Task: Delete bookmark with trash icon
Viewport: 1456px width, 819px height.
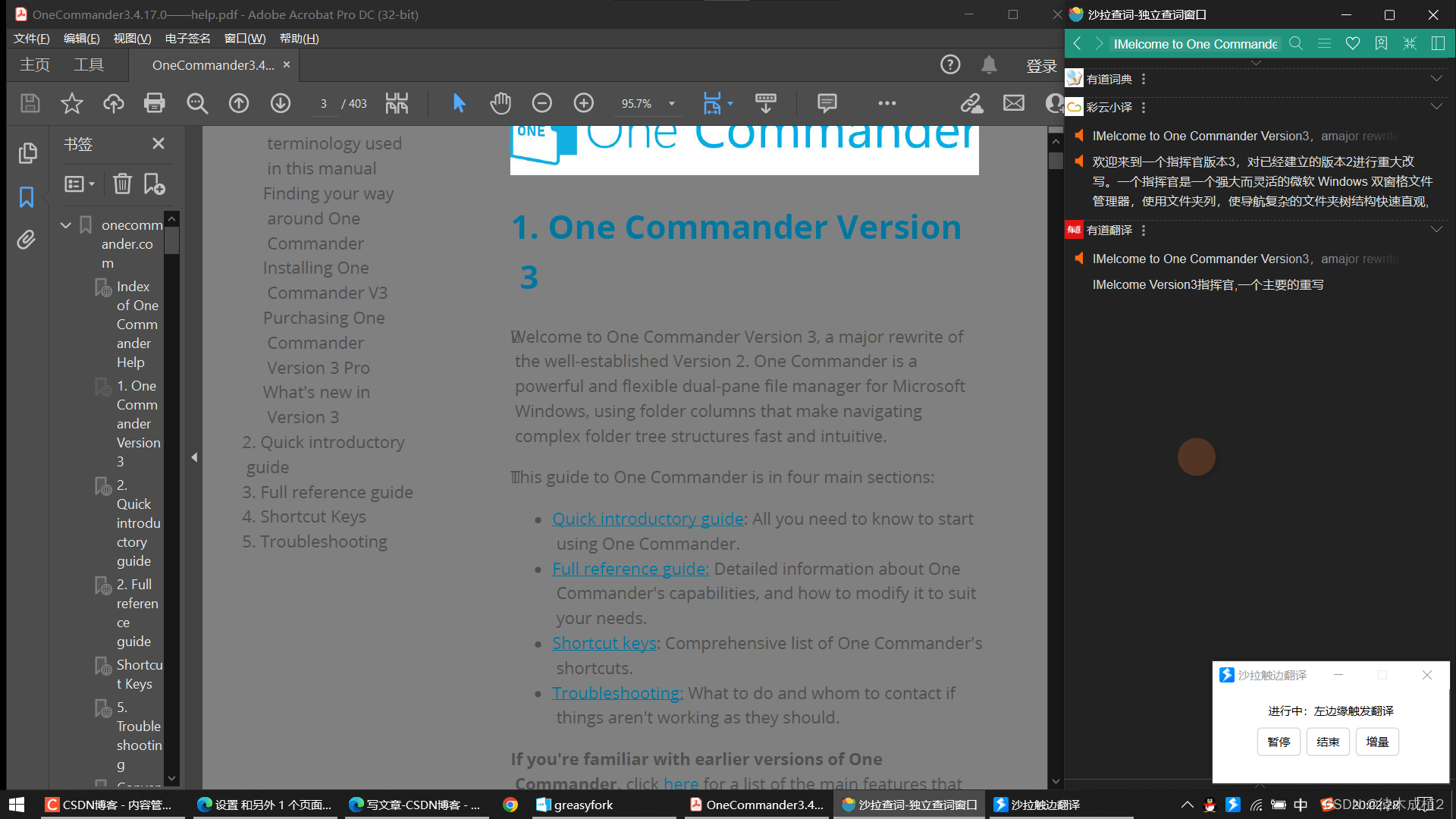Action: (x=122, y=184)
